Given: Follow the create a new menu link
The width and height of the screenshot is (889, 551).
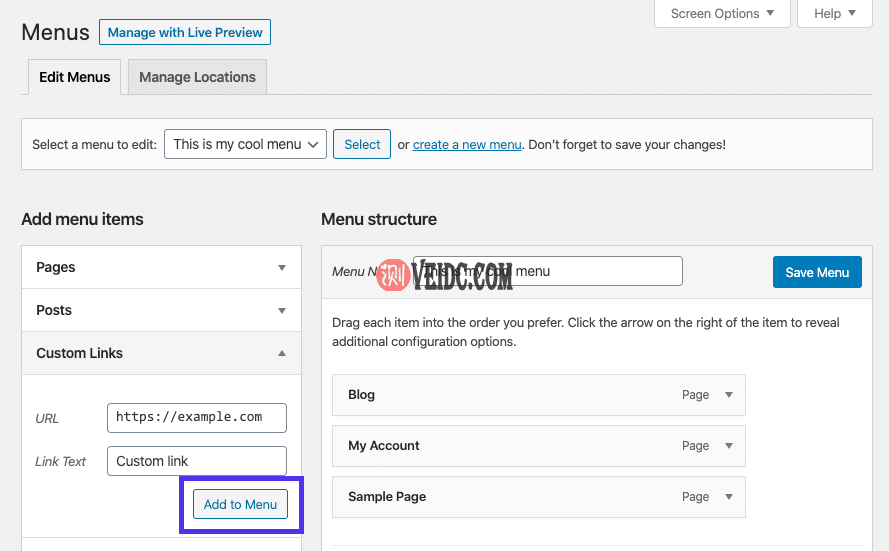Looking at the screenshot, I should 467,145.
